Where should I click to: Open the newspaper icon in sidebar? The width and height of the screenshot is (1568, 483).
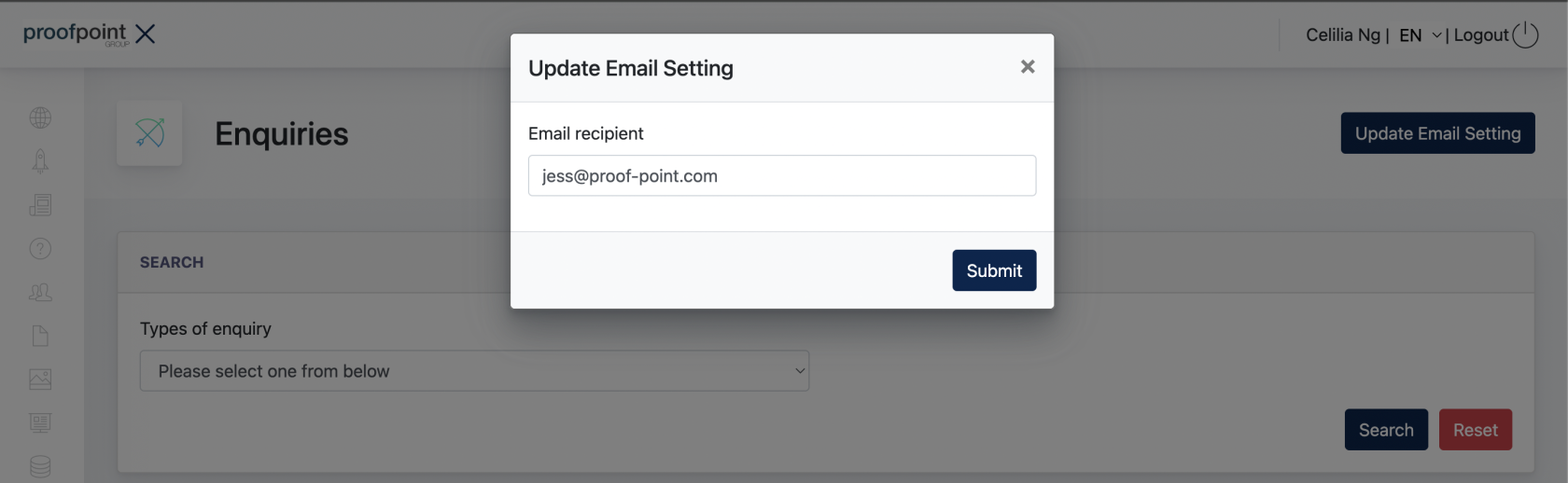tap(40, 205)
